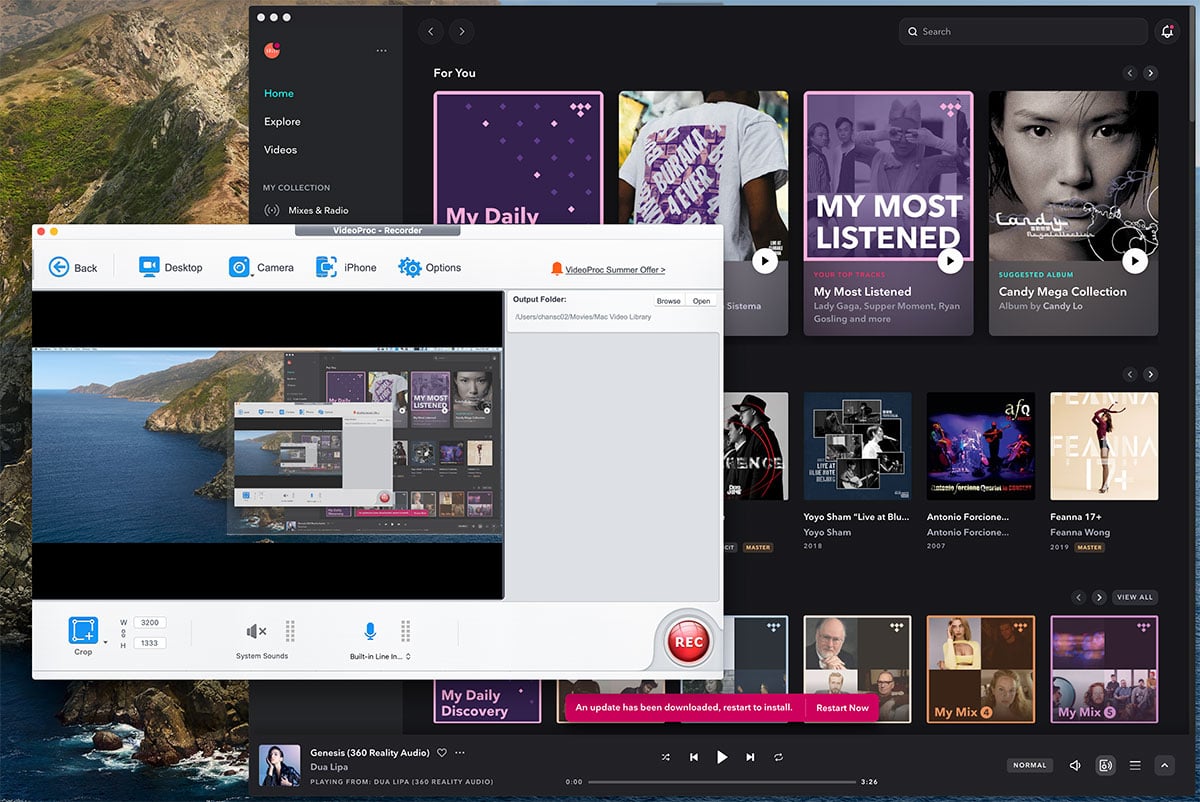Click Browse for output folder
Screen dimensions: 1200x802
click(669, 301)
